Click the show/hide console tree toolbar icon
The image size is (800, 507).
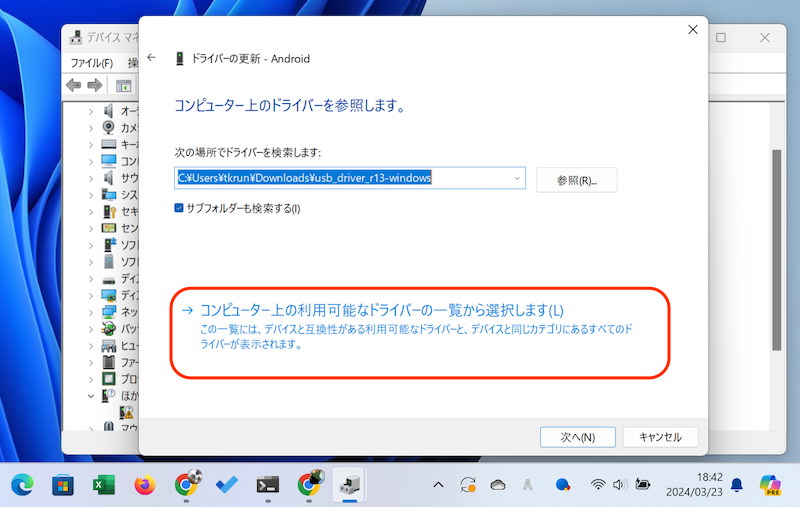123,86
